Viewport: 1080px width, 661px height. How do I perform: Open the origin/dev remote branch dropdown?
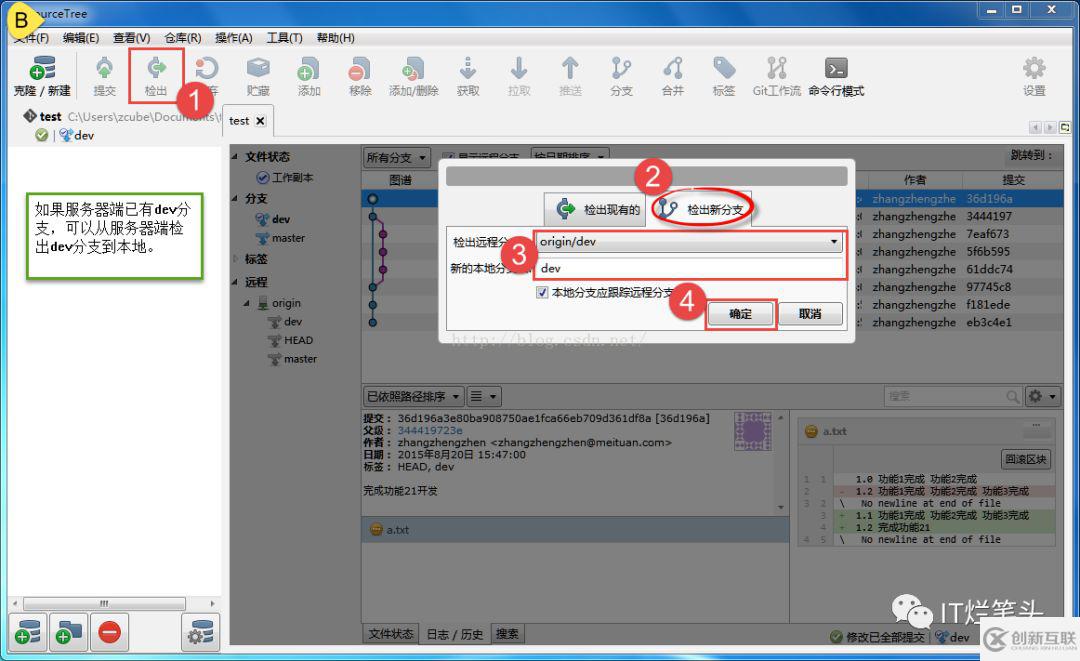click(x=689, y=242)
